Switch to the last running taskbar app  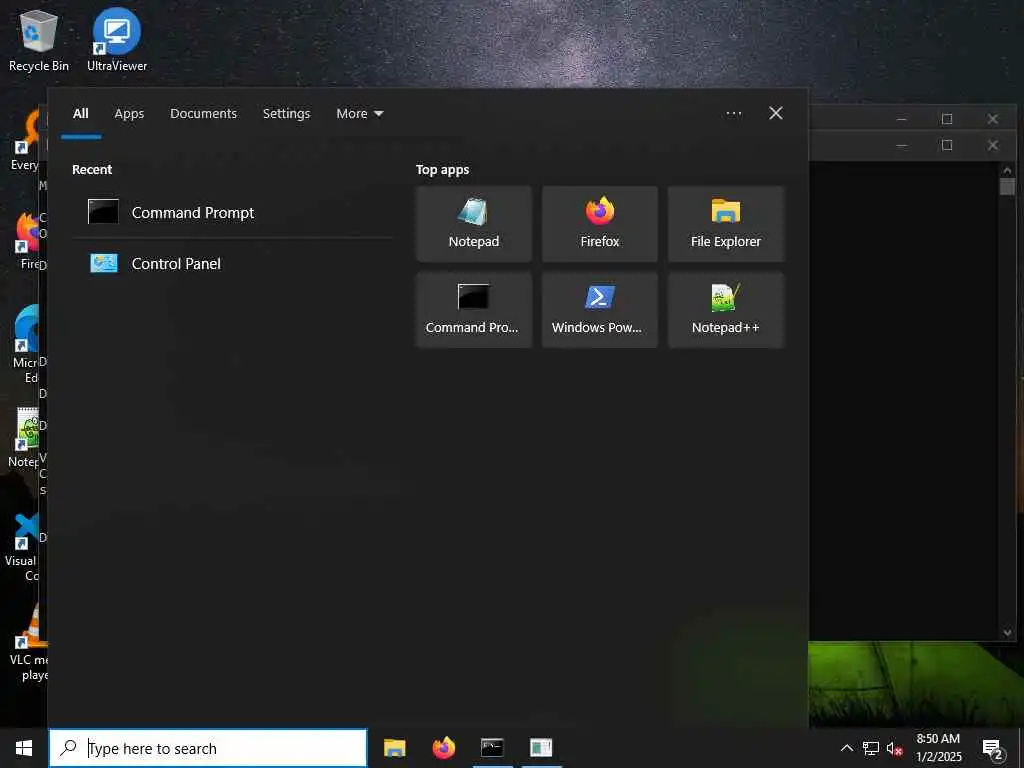[x=541, y=748]
